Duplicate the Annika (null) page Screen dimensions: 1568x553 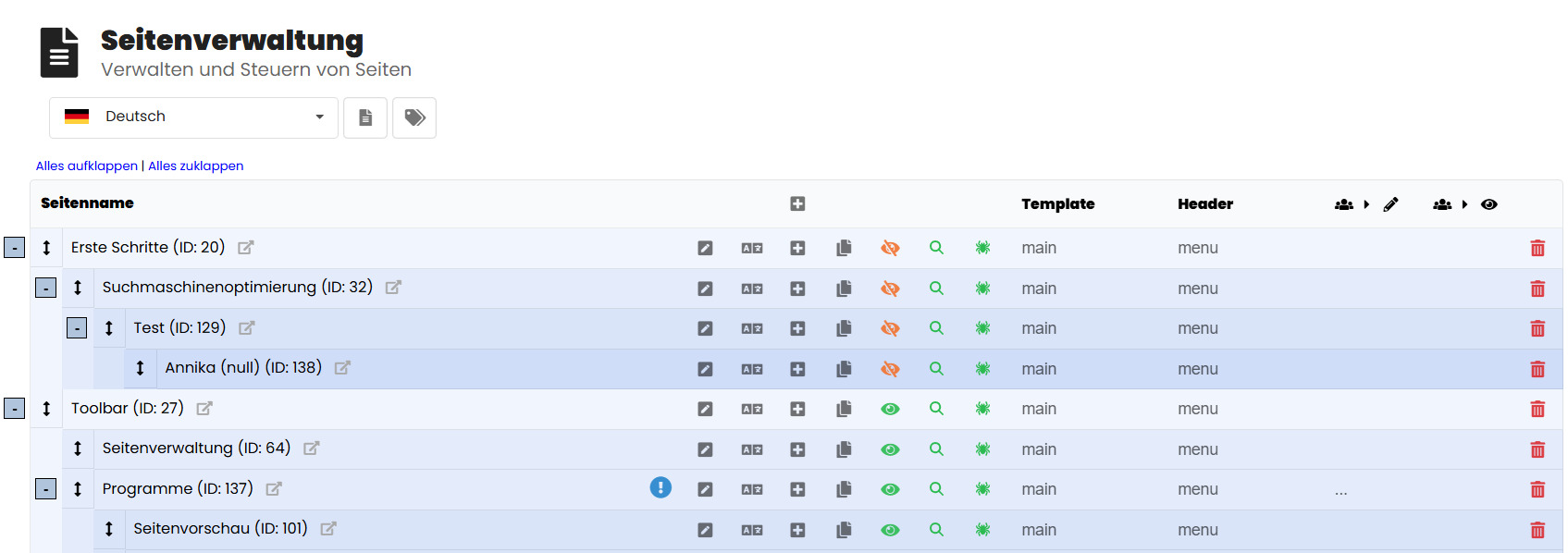click(844, 369)
